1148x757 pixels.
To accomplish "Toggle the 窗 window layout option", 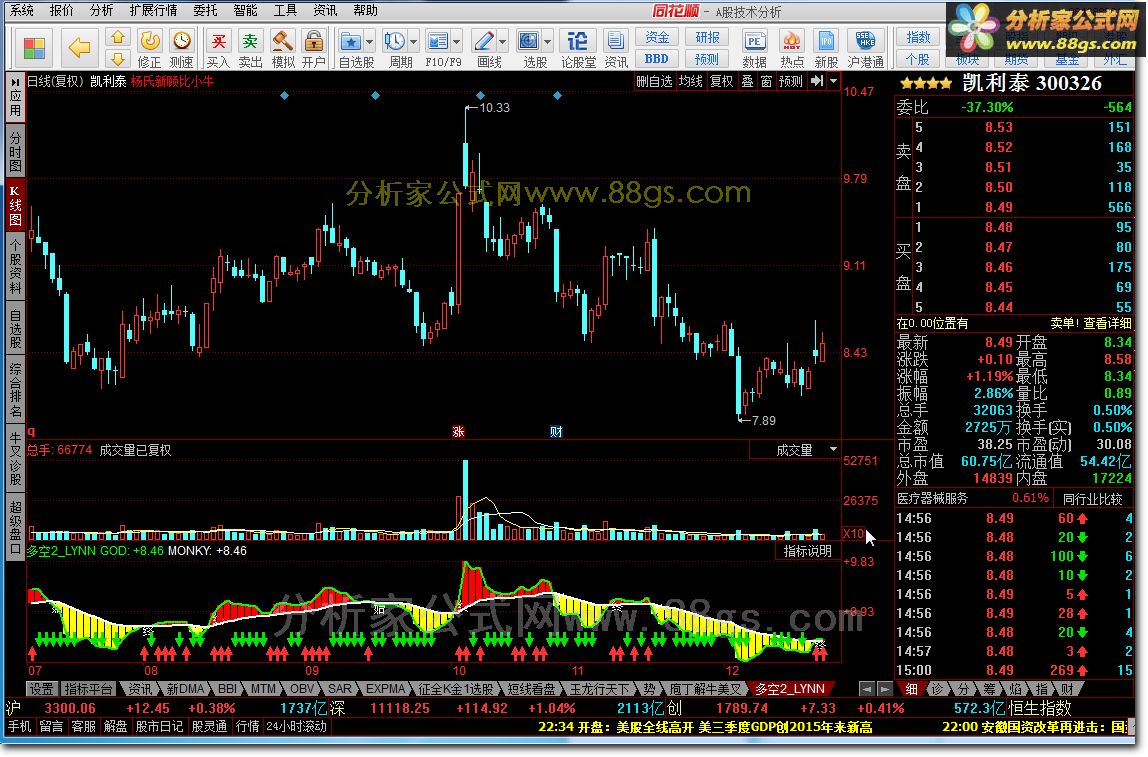I will (x=767, y=81).
